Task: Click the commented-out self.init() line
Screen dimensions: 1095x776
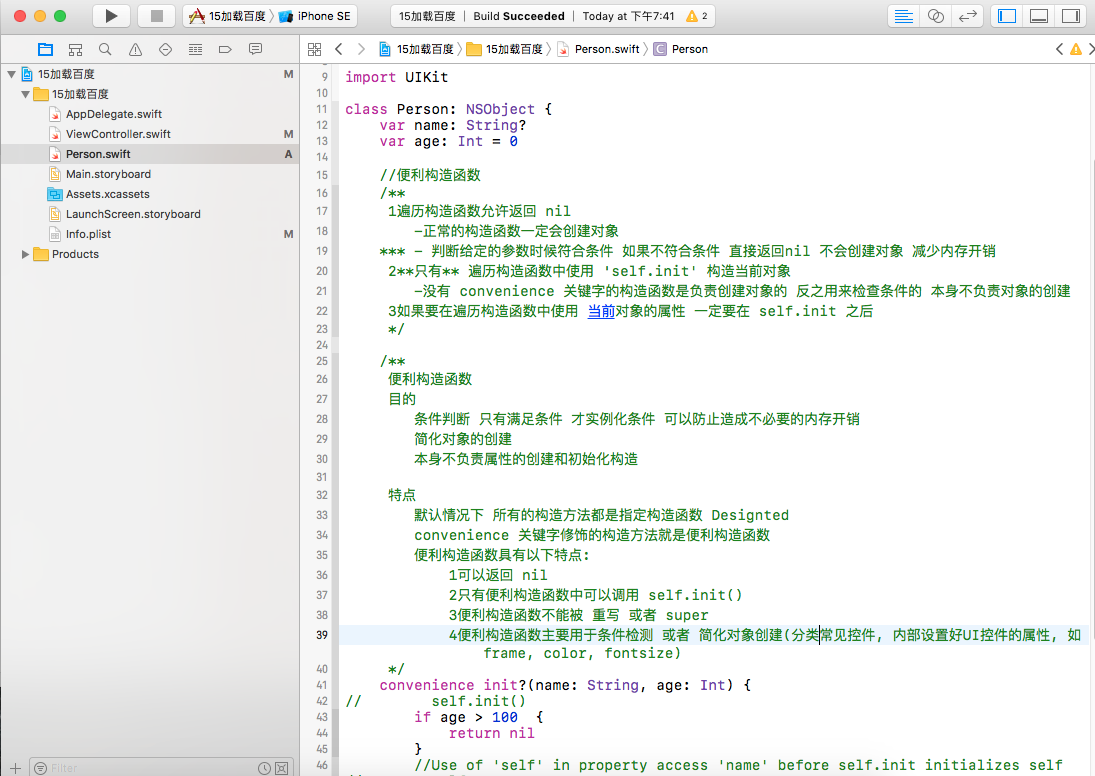Action: 436,701
